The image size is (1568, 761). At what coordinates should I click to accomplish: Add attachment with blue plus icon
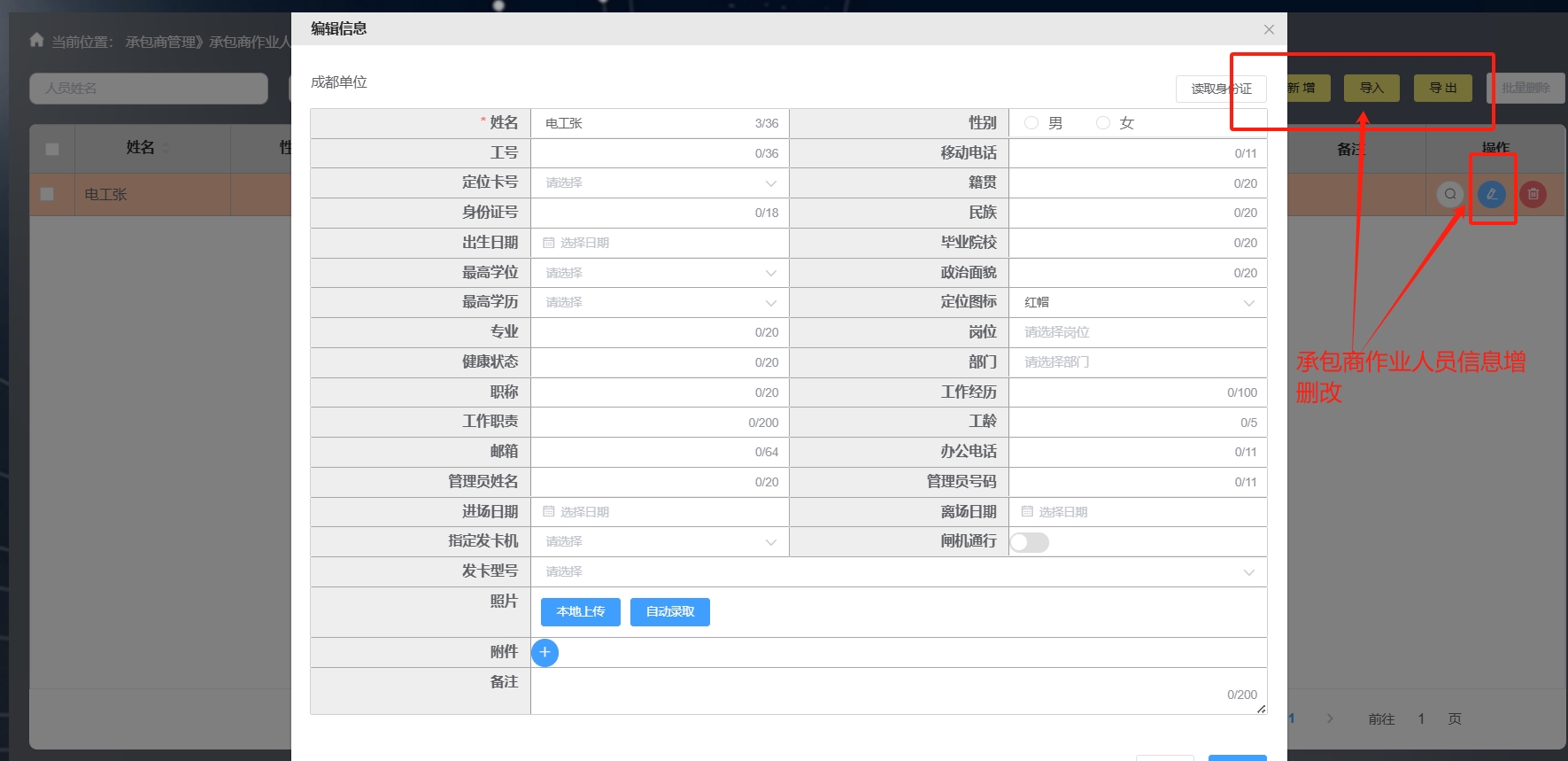click(545, 653)
